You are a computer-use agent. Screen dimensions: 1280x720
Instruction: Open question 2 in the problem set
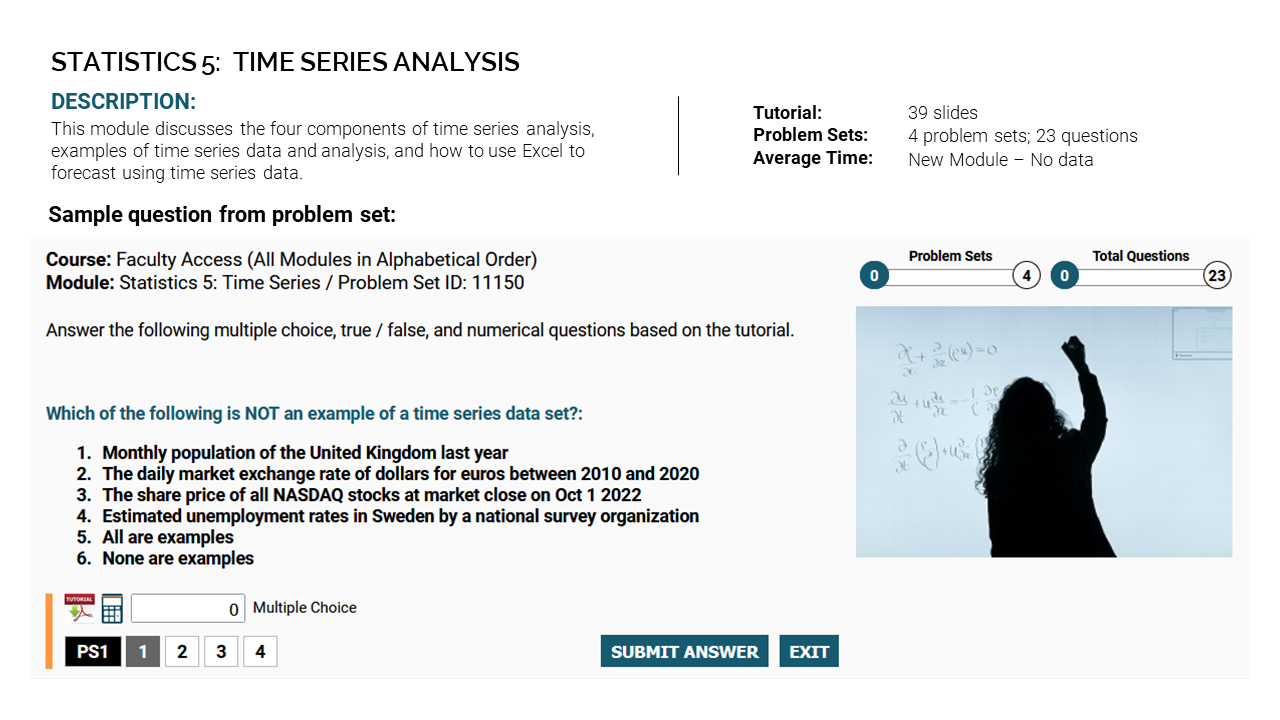pyautogui.click(x=182, y=651)
